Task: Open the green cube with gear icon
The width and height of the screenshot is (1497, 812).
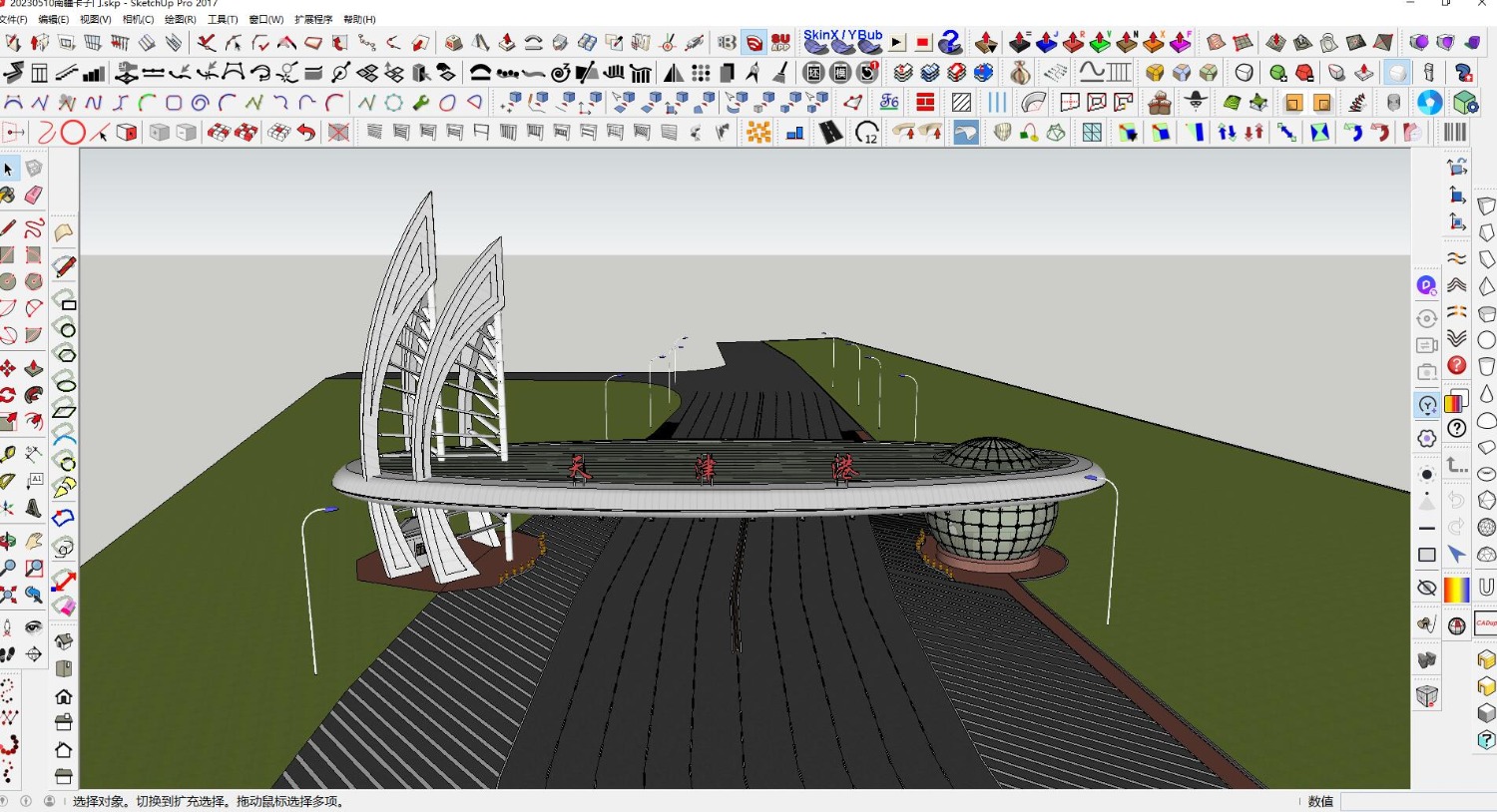Action: 1465,102
